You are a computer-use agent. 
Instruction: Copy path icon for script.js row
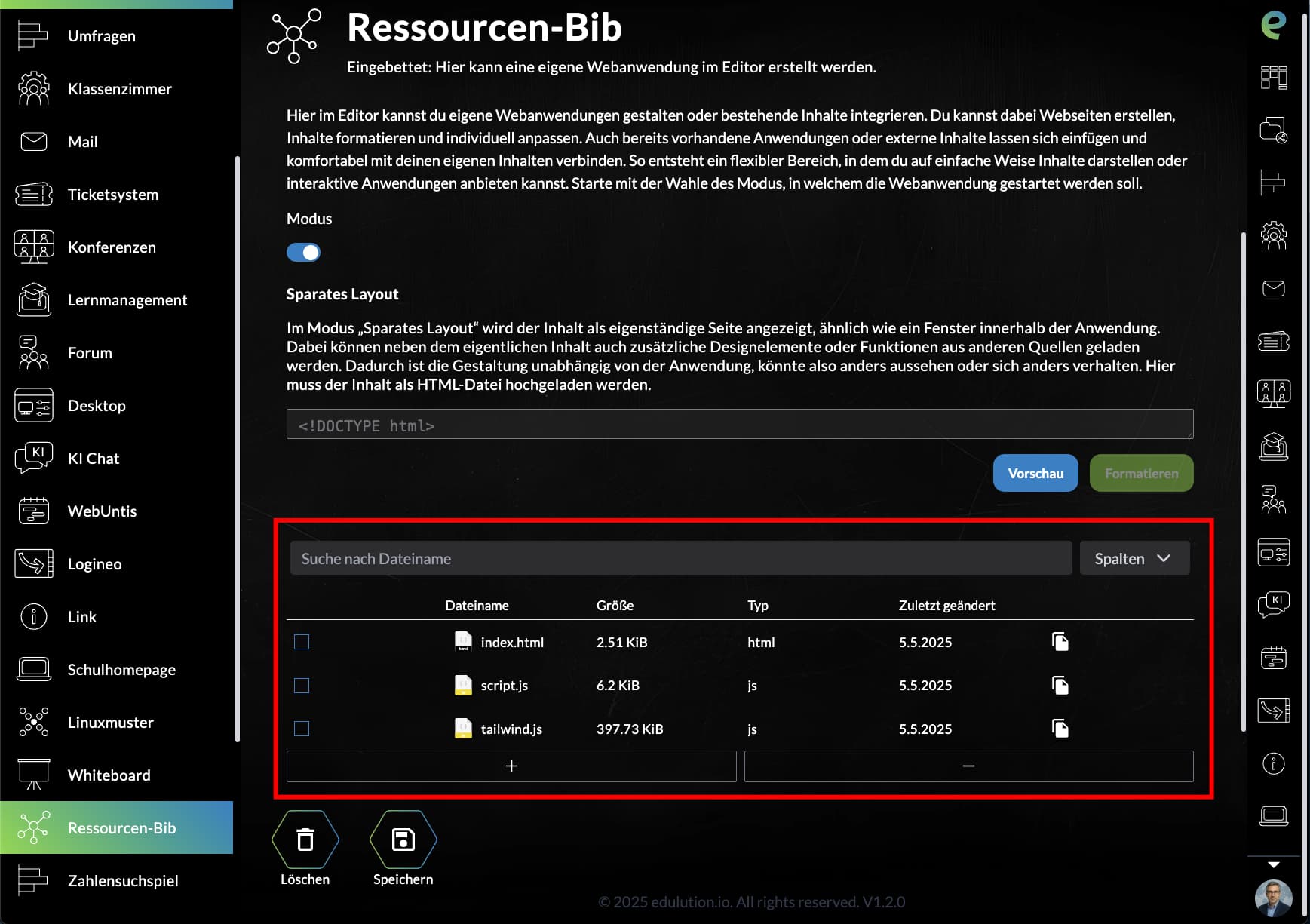pos(1060,685)
